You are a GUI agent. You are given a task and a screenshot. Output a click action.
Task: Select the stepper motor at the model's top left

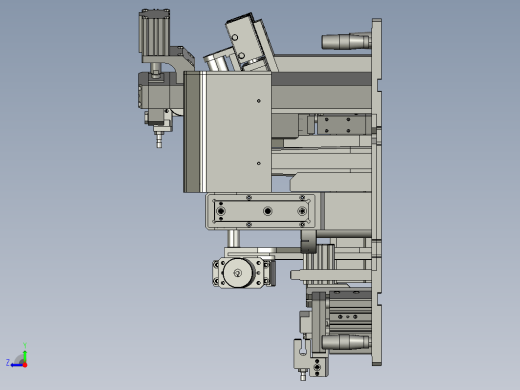154,33
